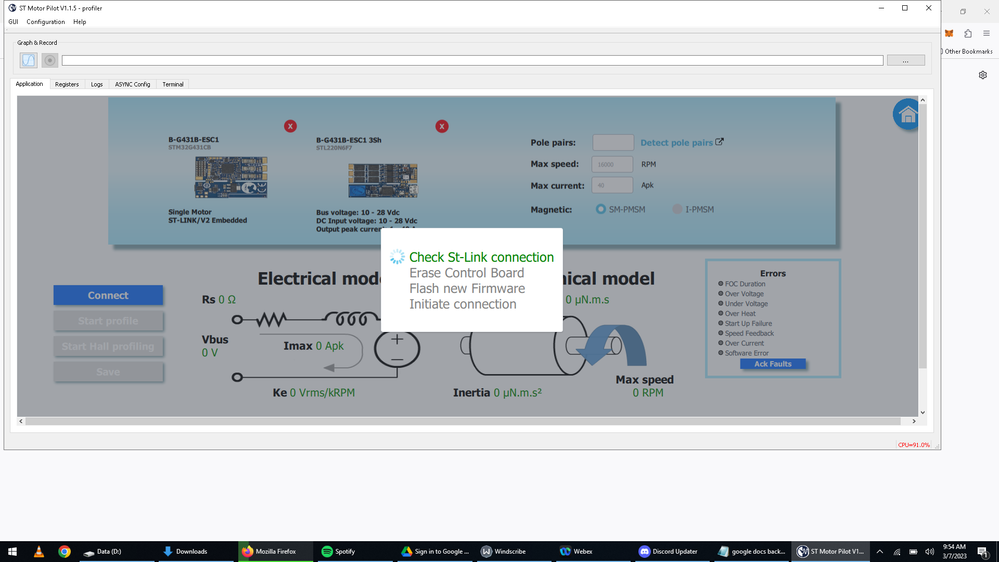Switch to the Terminal tab
Screen dimensions: 999x562
coord(173,84)
